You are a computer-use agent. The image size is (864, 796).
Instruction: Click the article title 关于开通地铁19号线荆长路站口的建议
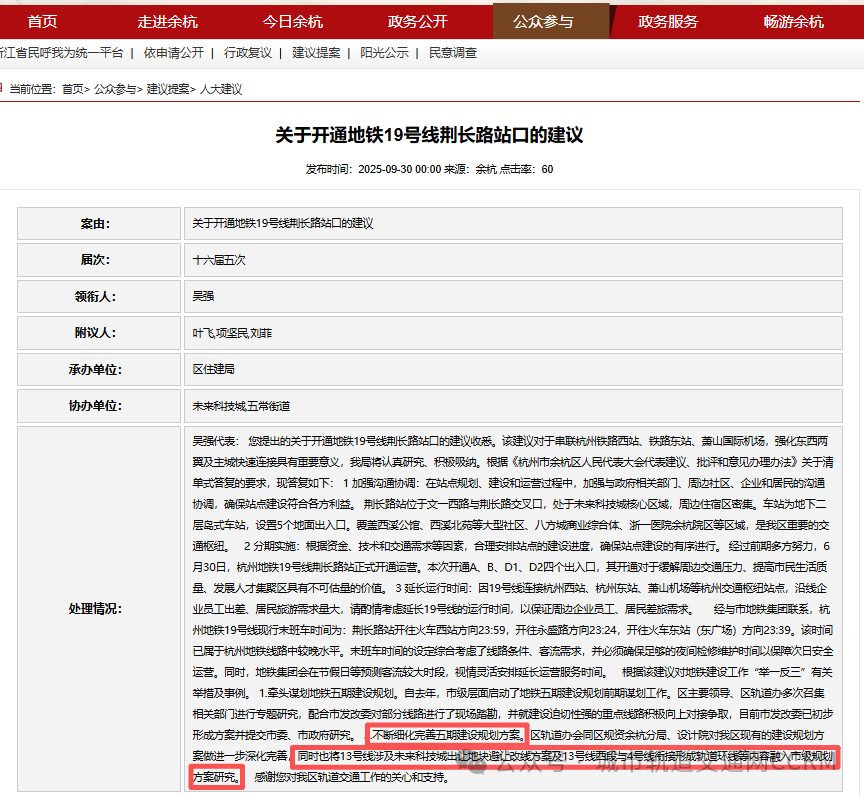coord(431,135)
